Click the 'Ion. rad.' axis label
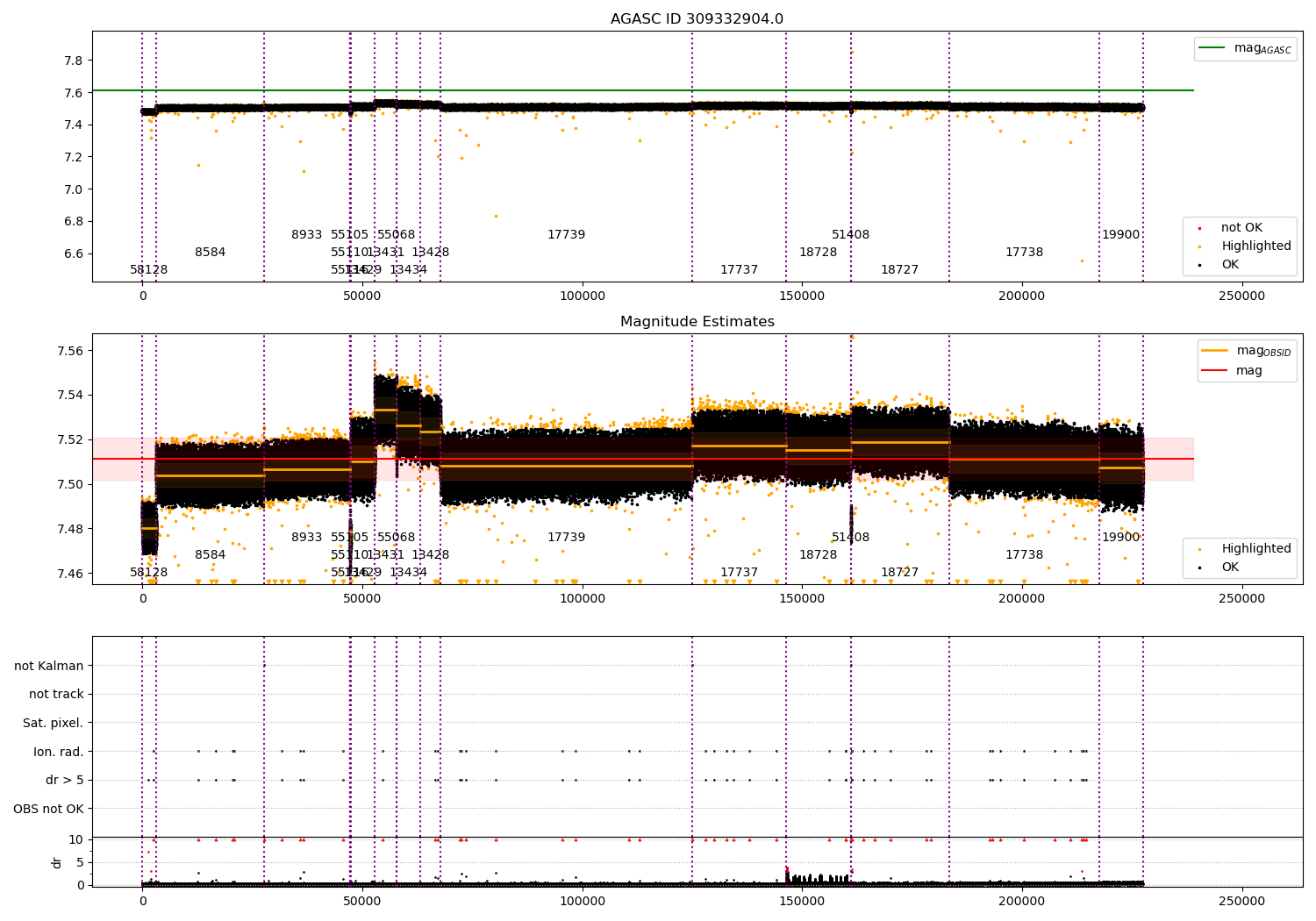Viewport: 1316px width, 921px height. point(59,752)
